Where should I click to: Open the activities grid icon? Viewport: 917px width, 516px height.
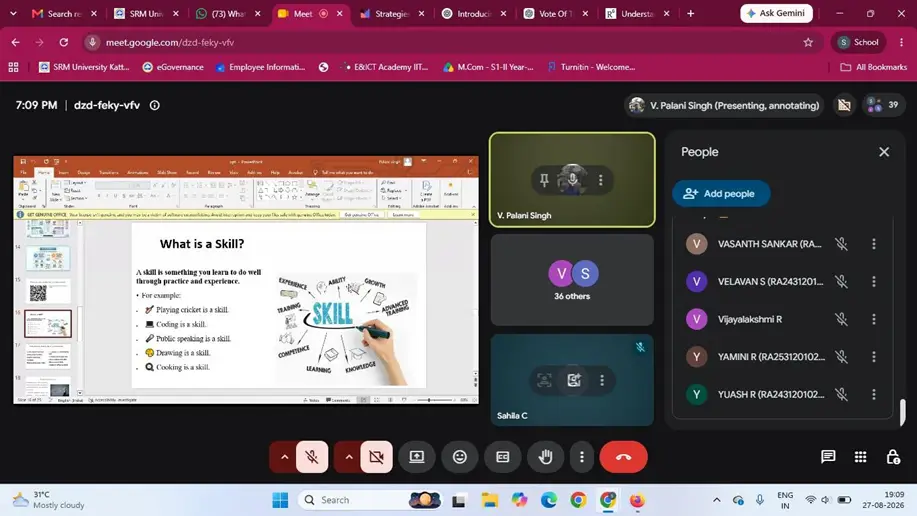pyautogui.click(x=860, y=456)
